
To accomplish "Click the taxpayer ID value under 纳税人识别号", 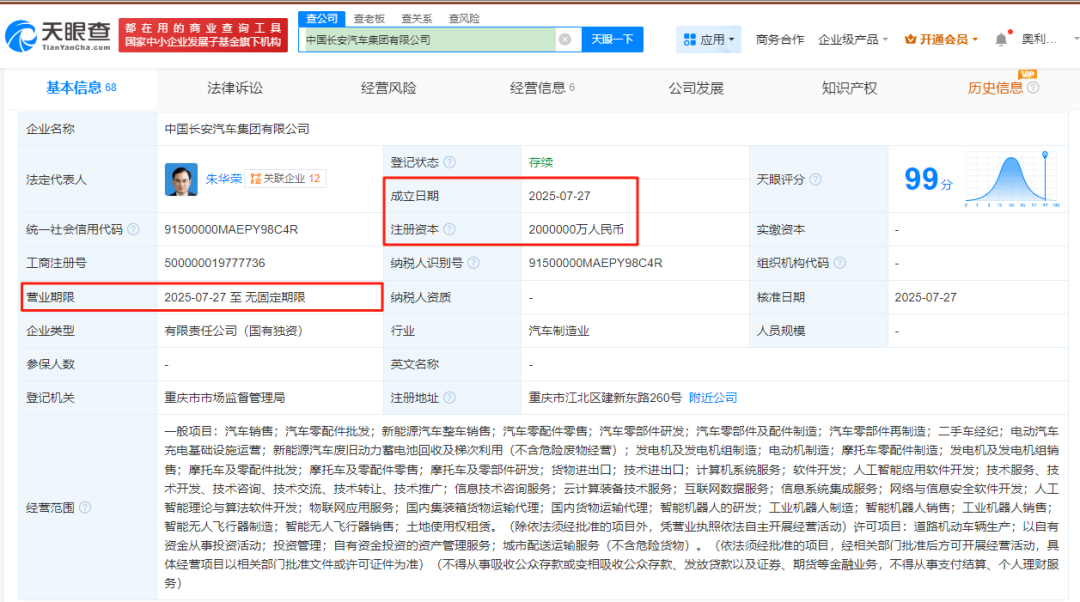I will tap(595, 263).
